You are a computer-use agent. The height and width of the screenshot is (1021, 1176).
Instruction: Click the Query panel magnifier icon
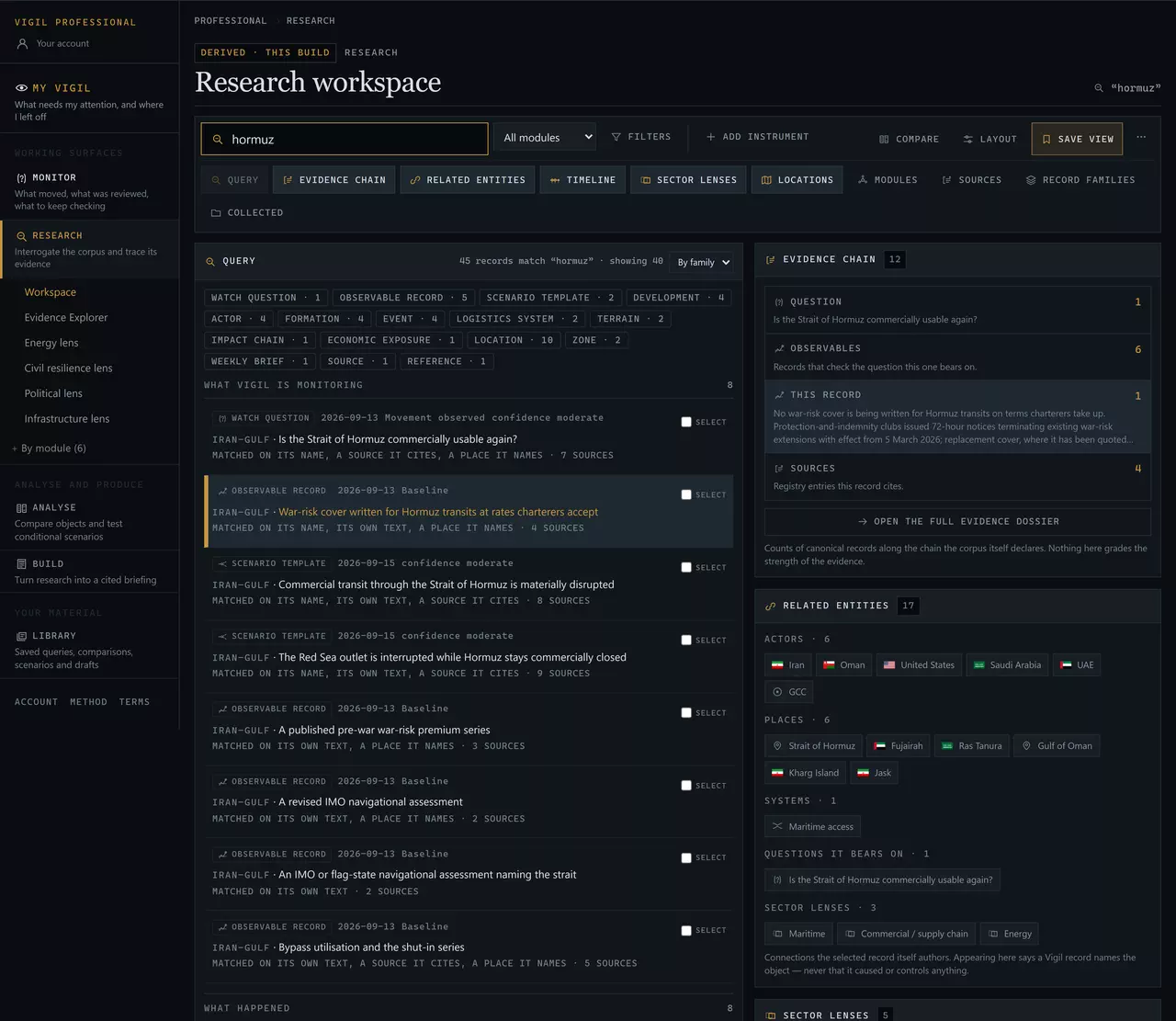210,262
